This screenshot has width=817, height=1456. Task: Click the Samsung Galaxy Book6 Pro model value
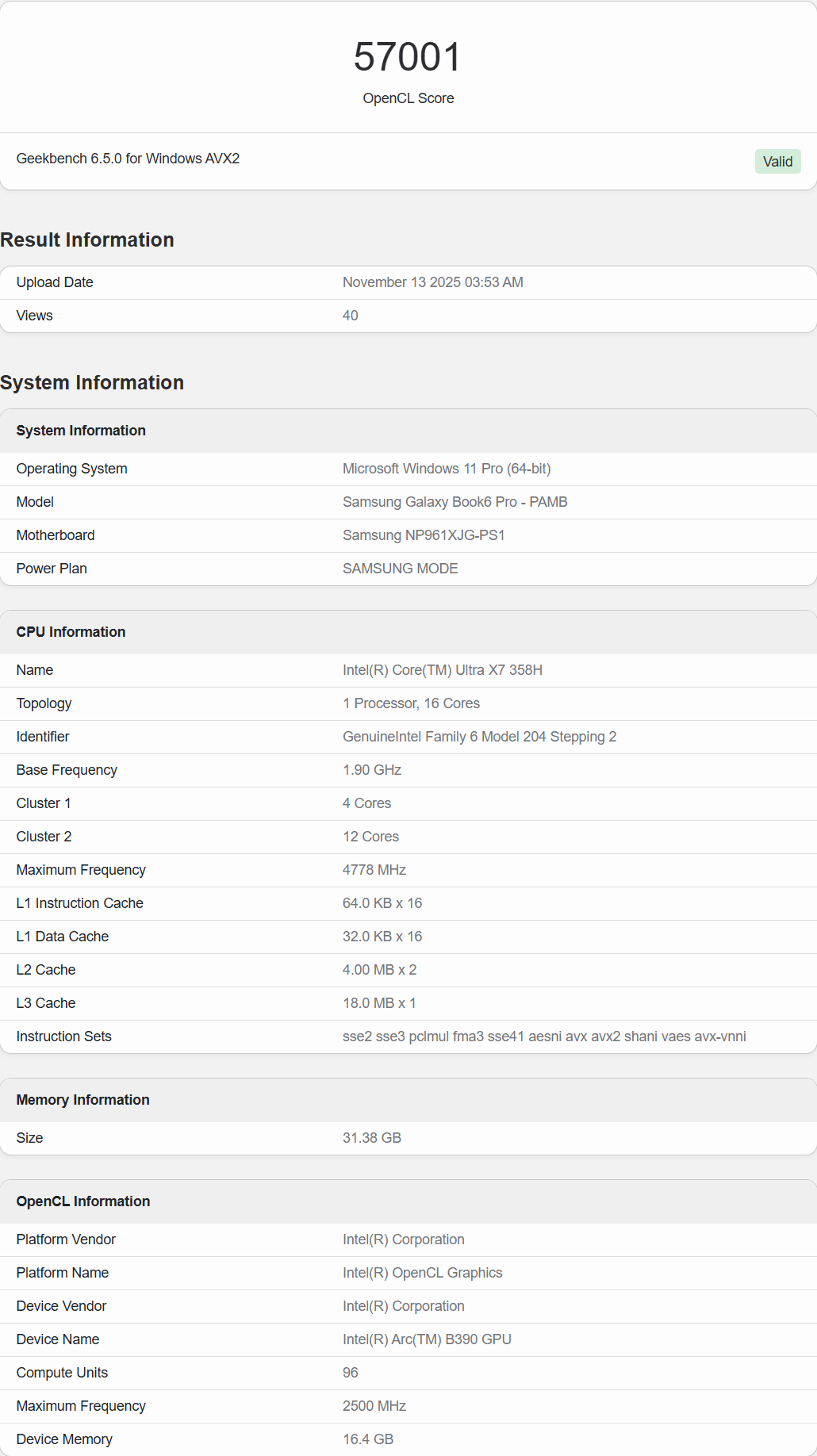coord(455,502)
